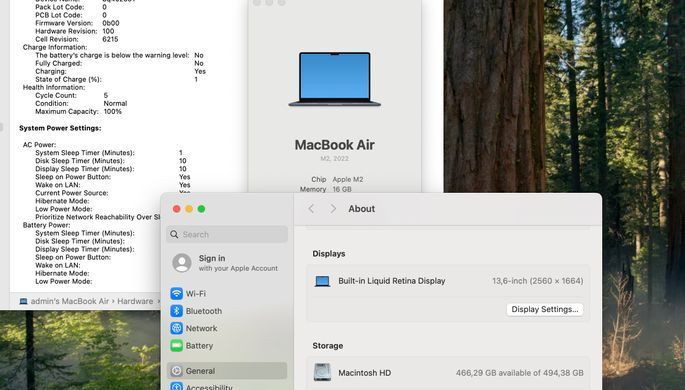
Task: Select AC Power Sleep on Power Button row
Action: (113, 177)
